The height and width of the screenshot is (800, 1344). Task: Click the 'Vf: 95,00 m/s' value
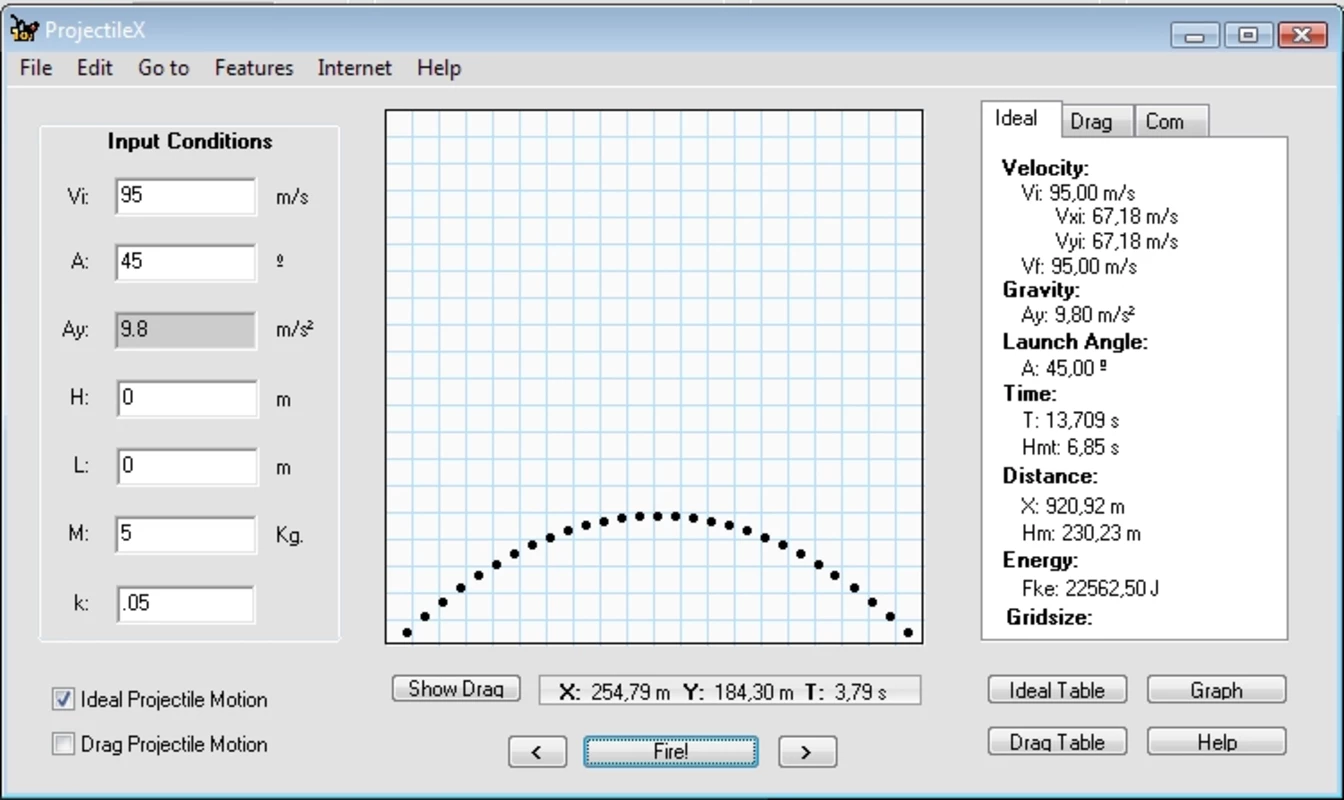tap(1079, 266)
